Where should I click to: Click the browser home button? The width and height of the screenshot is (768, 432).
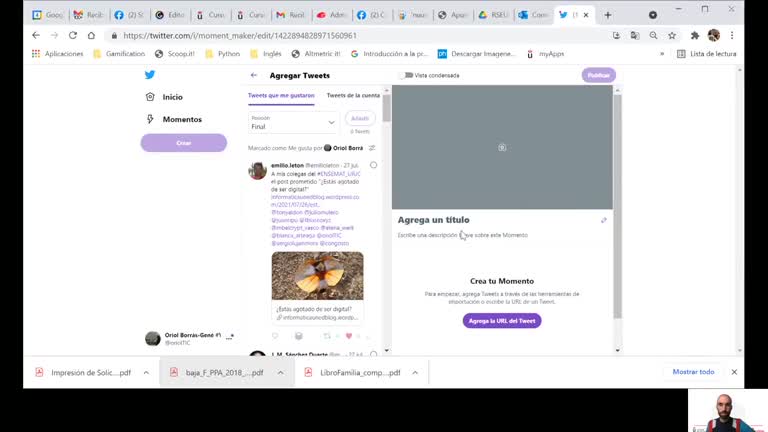pos(91,35)
